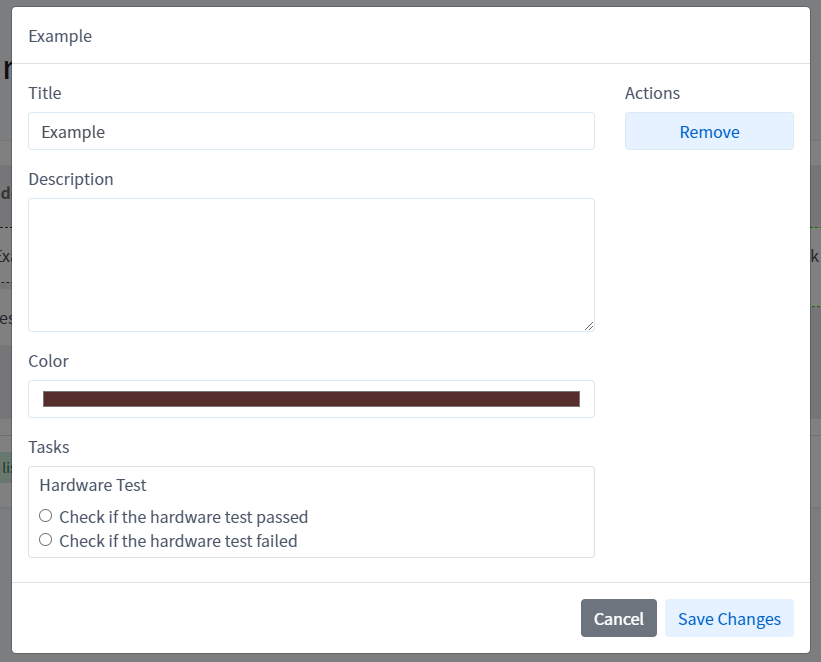Select the hardware test passed radio button
The height and width of the screenshot is (662, 821).
[x=45, y=516]
